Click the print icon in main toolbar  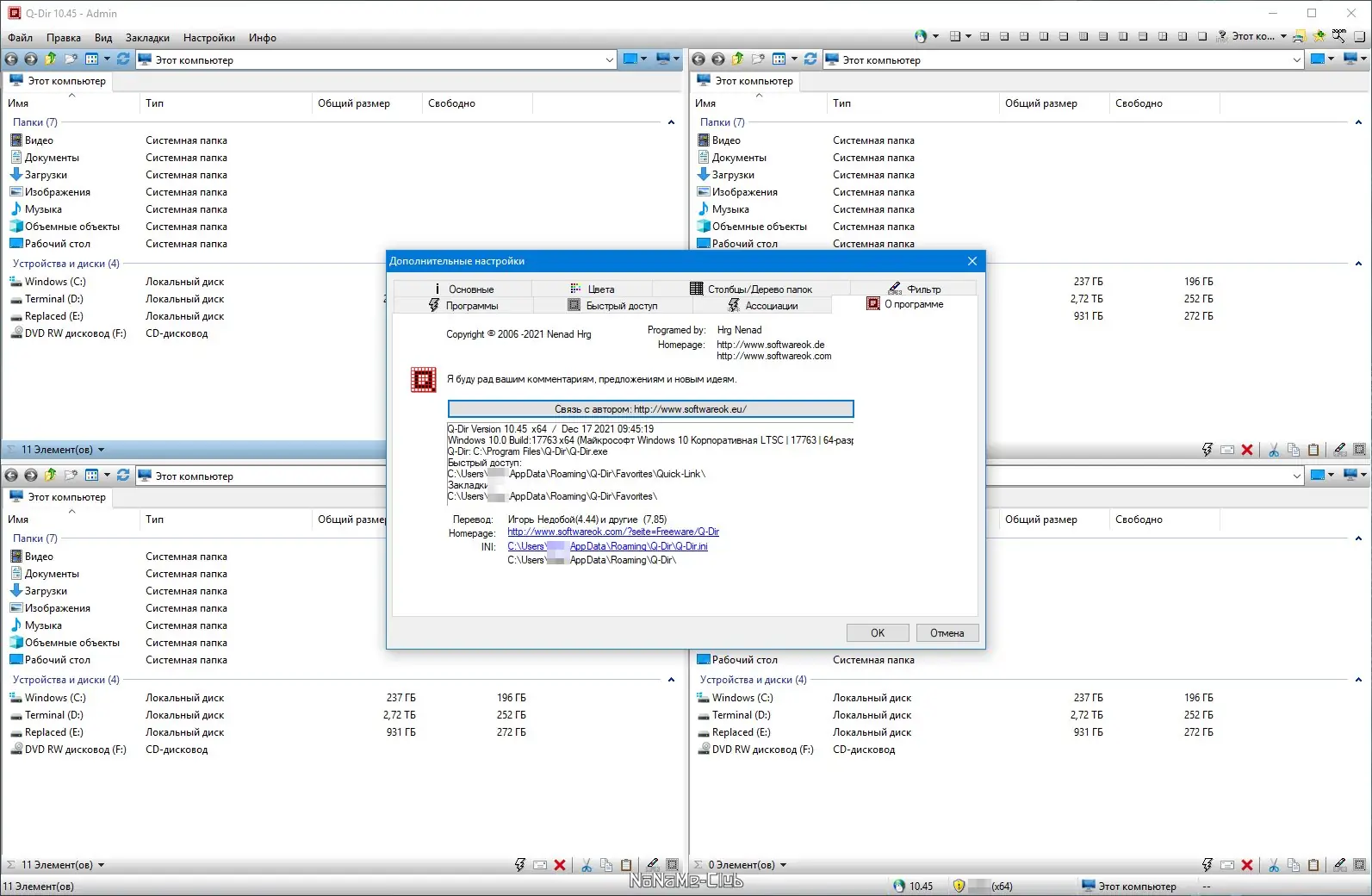pos(1299,36)
